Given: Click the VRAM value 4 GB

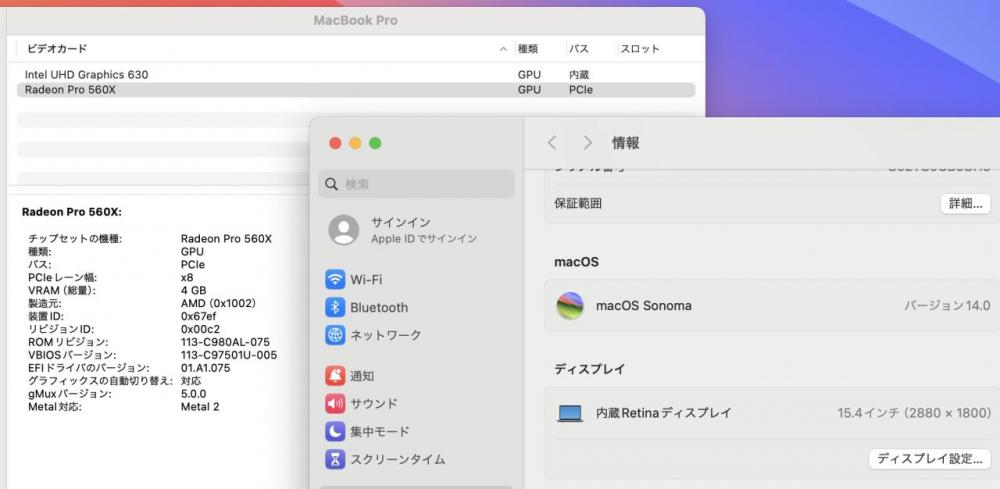Looking at the screenshot, I should [194, 290].
